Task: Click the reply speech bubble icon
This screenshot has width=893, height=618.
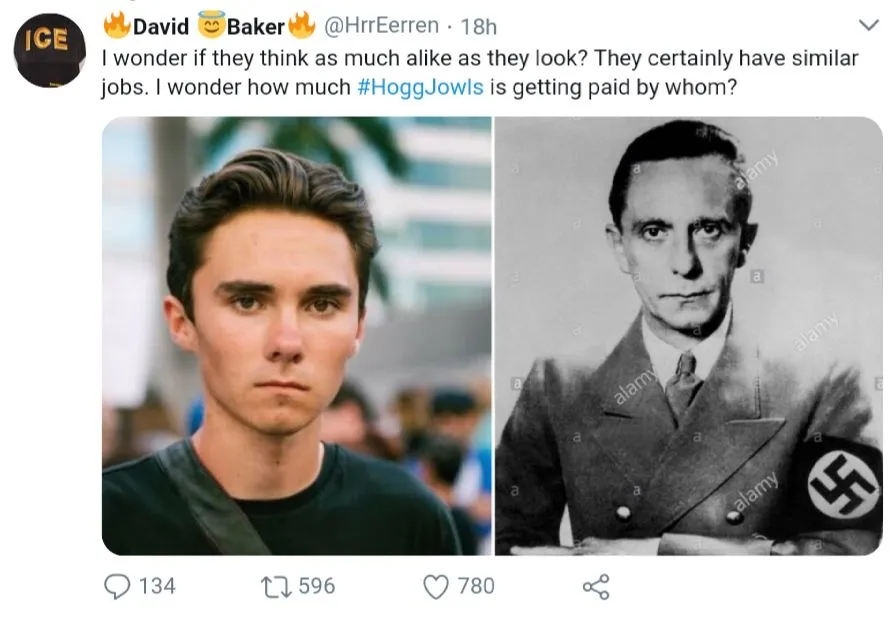Action: pyautogui.click(x=117, y=586)
